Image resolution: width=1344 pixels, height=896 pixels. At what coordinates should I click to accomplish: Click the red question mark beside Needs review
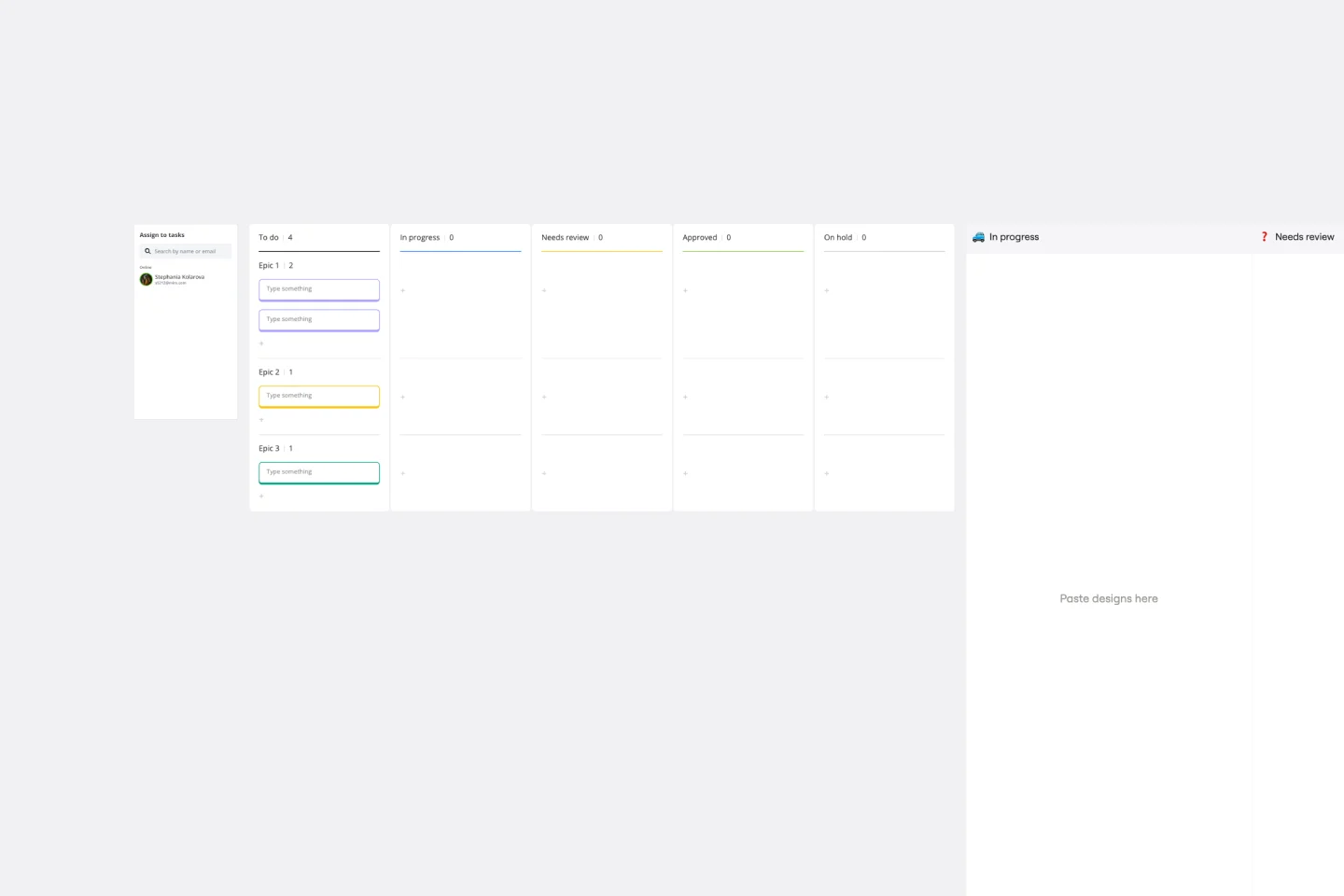point(1265,237)
